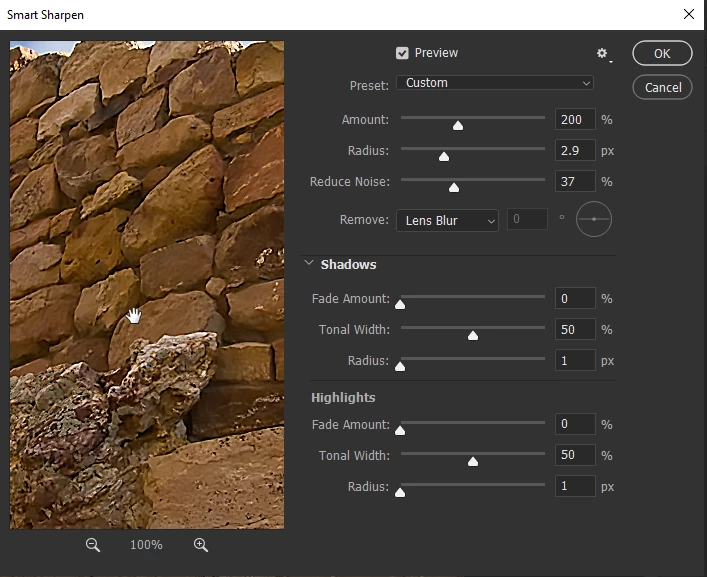The image size is (707, 577).
Task: Click the Reduce Noise slider handle
Action: point(454,188)
